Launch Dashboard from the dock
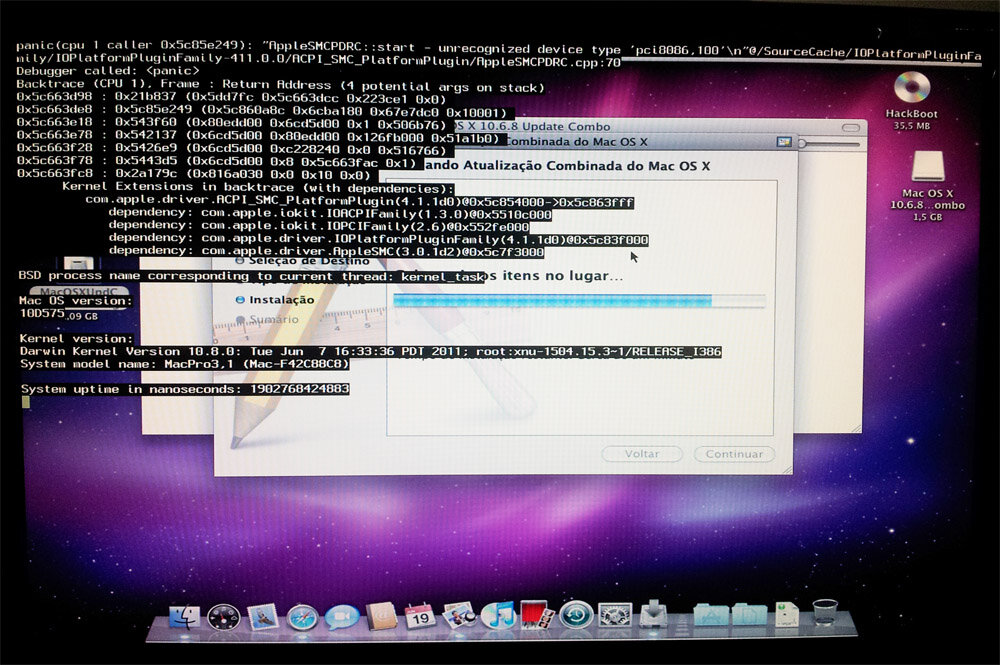Image resolution: width=1000 pixels, height=665 pixels. [222, 616]
